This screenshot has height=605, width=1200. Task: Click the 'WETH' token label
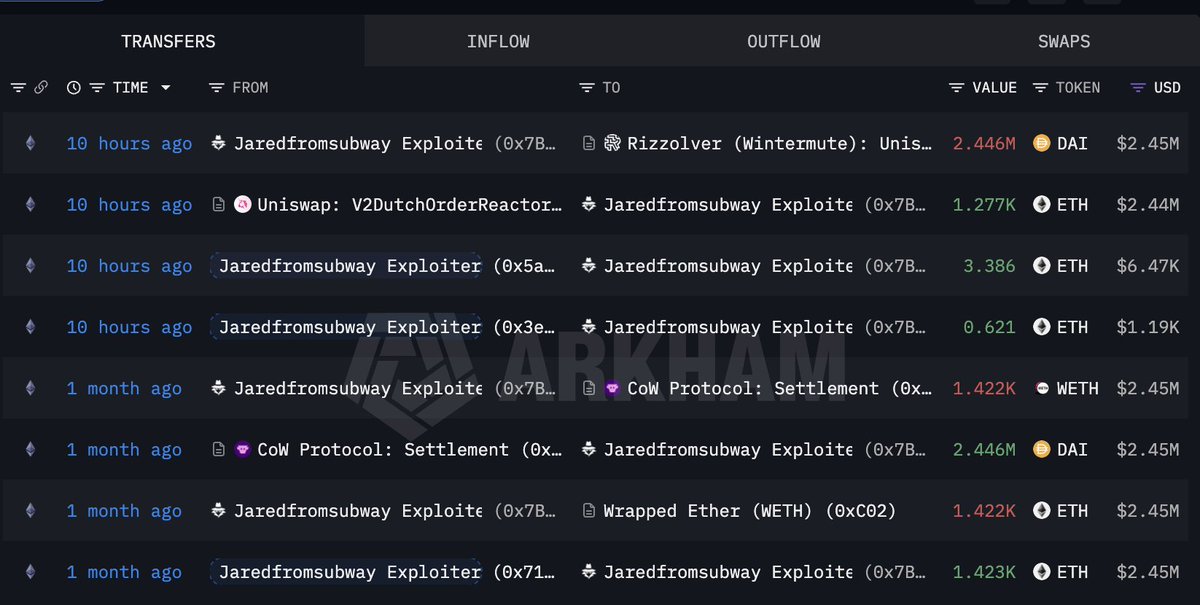(1077, 388)
